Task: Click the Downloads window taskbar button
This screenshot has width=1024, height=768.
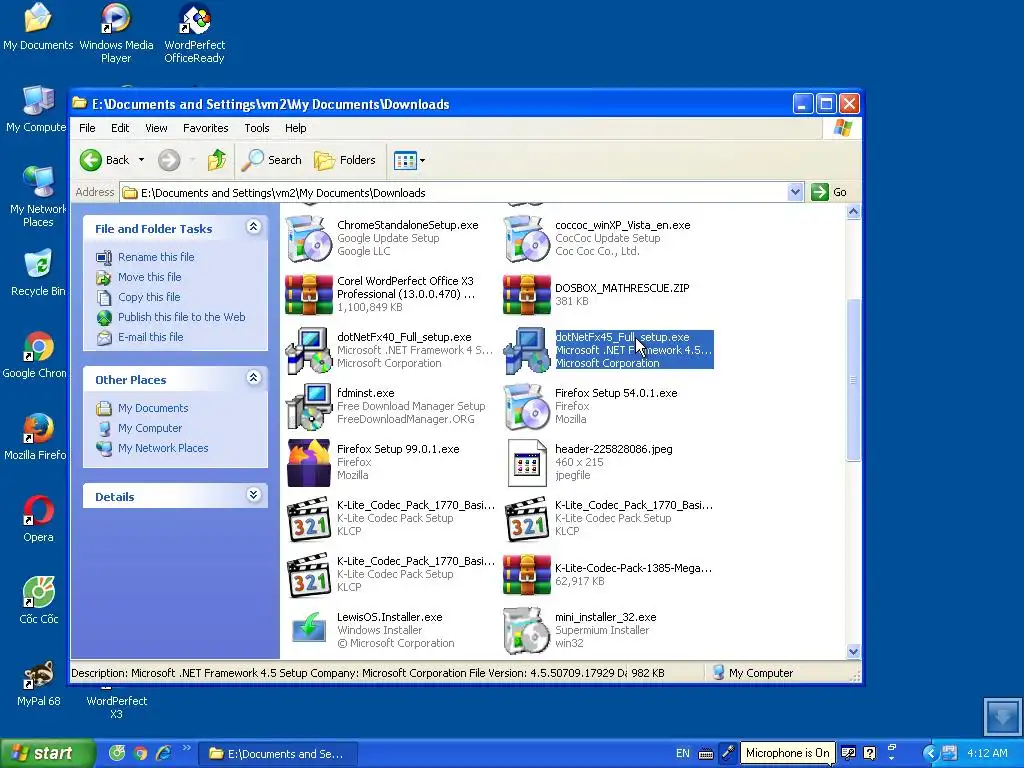Action: tap(278, 754)
